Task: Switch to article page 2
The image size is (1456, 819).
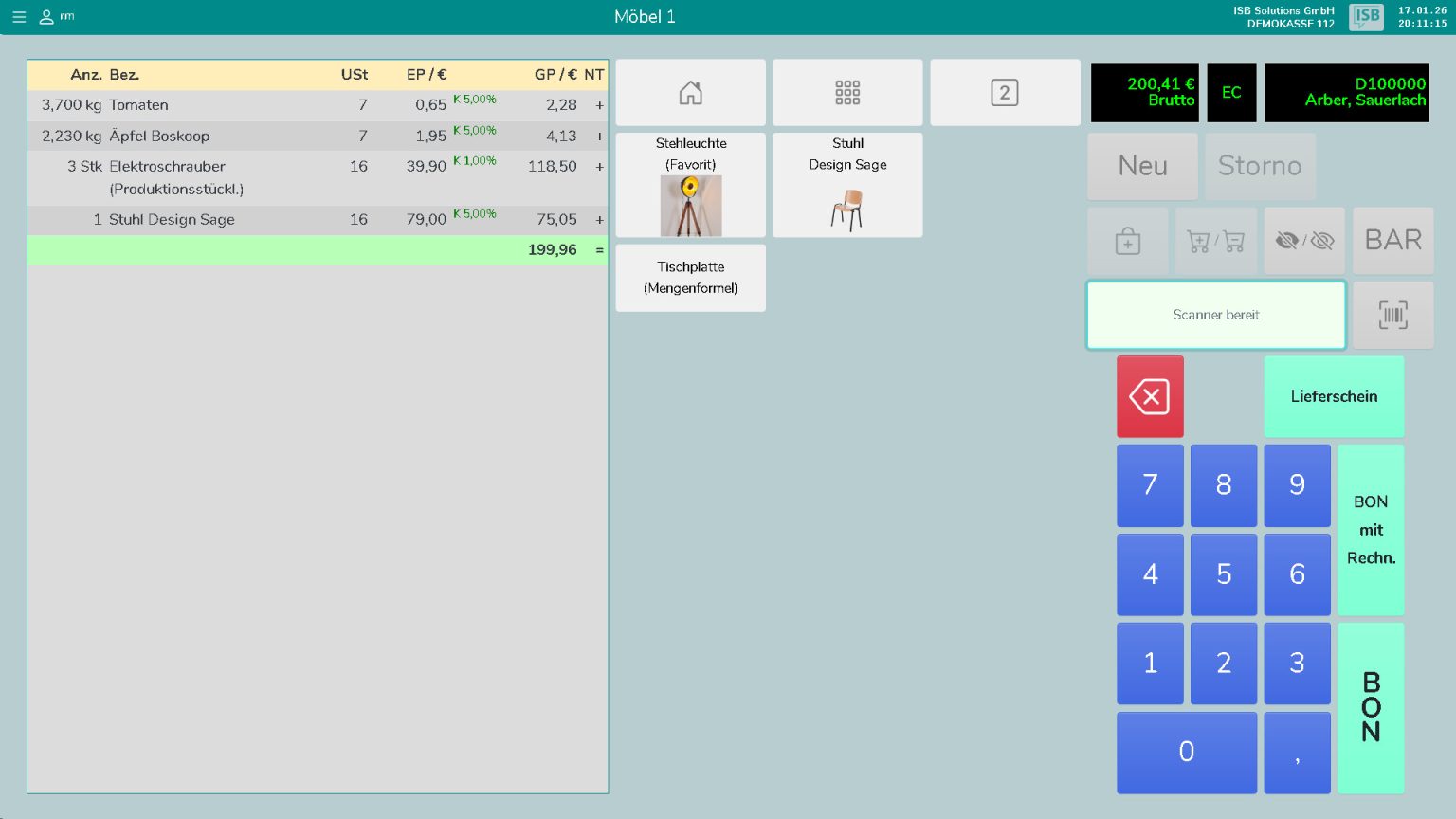Action: tap(1004, 93)
